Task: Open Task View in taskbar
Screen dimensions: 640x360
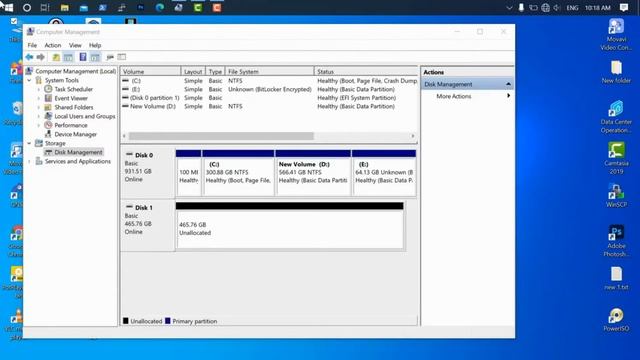Action: [x=45, y=7]
